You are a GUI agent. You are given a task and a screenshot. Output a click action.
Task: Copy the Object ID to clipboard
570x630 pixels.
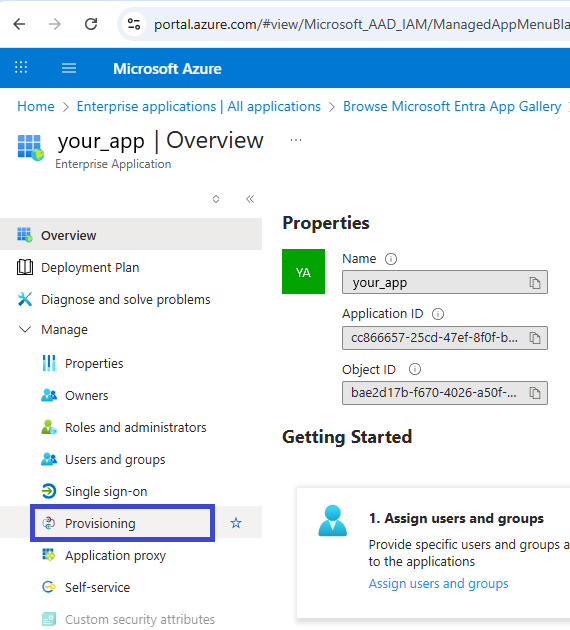pos(535,393)
